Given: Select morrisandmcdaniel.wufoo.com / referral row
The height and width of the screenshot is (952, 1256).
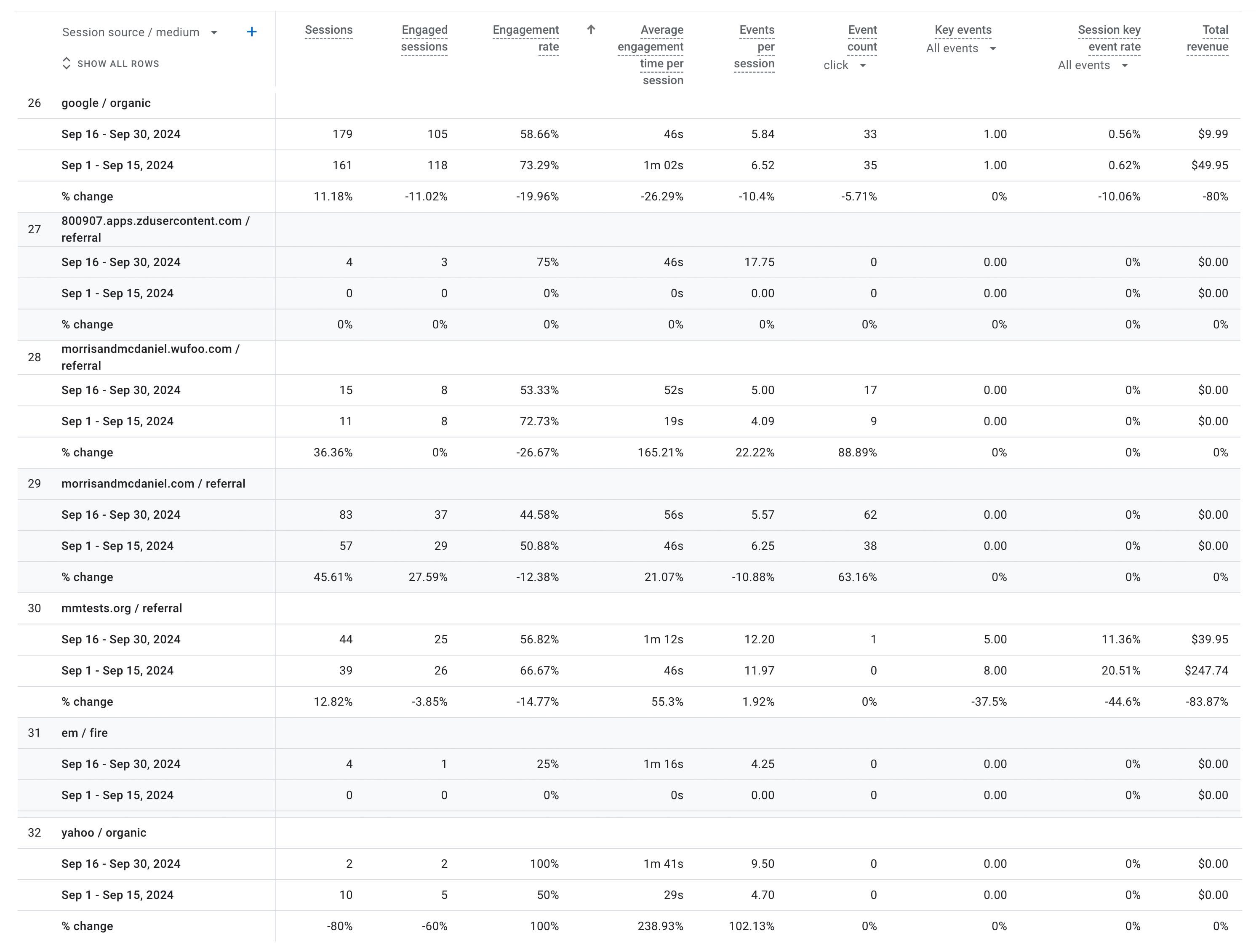Looking at the screenshot, I should pos(150,357).
